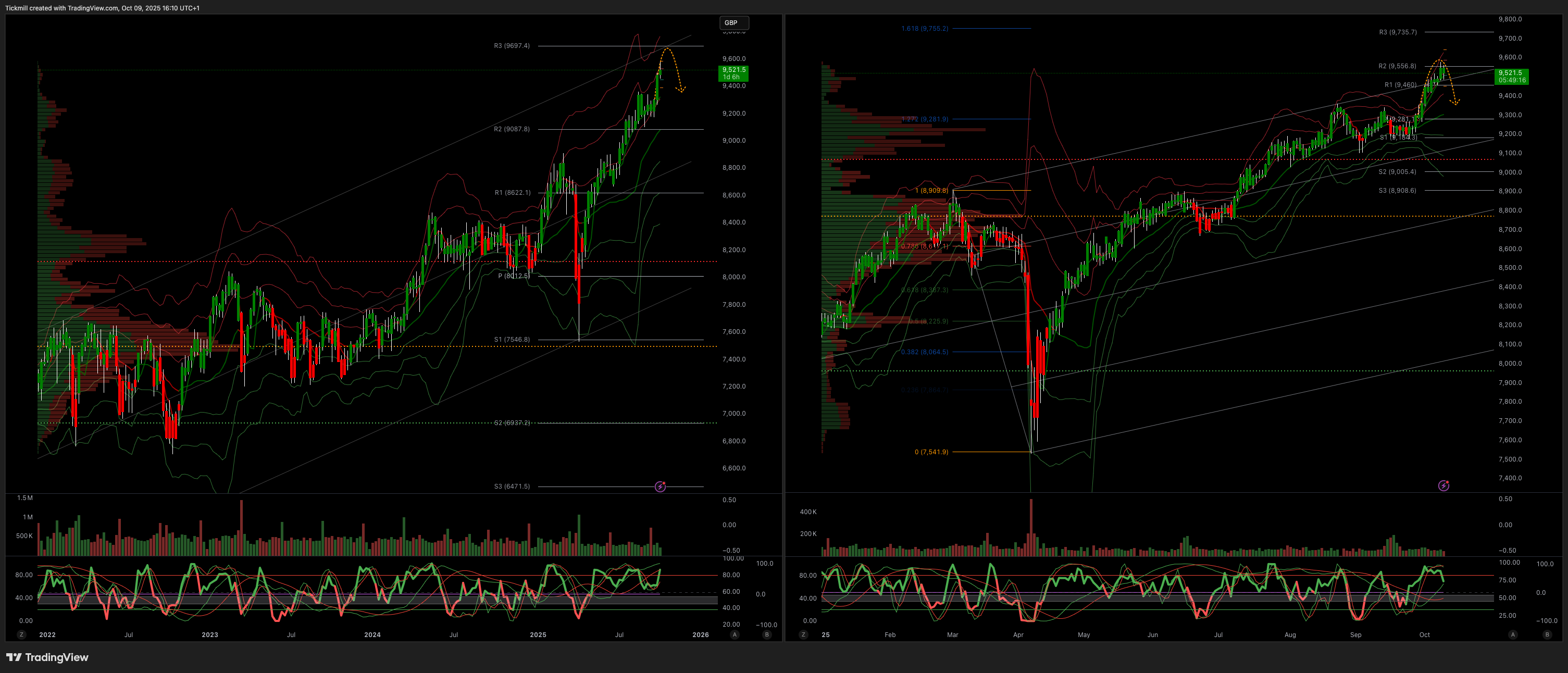Viewport: 1568px width, 673px height.
Task: Click the B scale button on right chart
Action: [1547, 634]
